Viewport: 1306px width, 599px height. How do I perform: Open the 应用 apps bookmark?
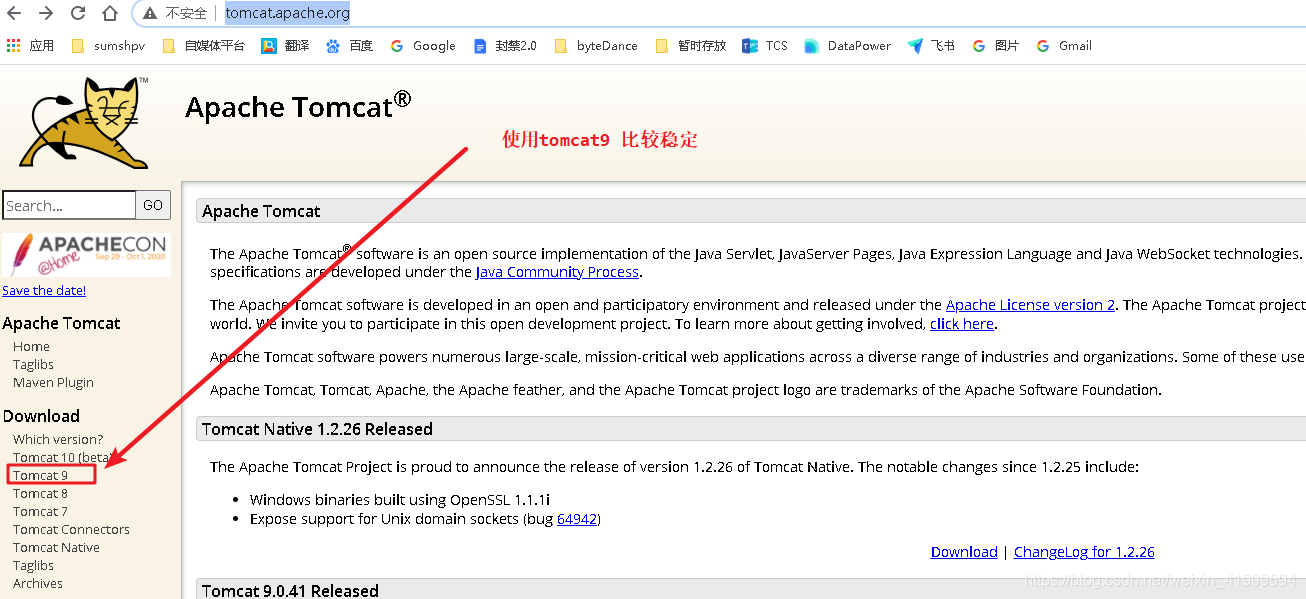point(31,46)
